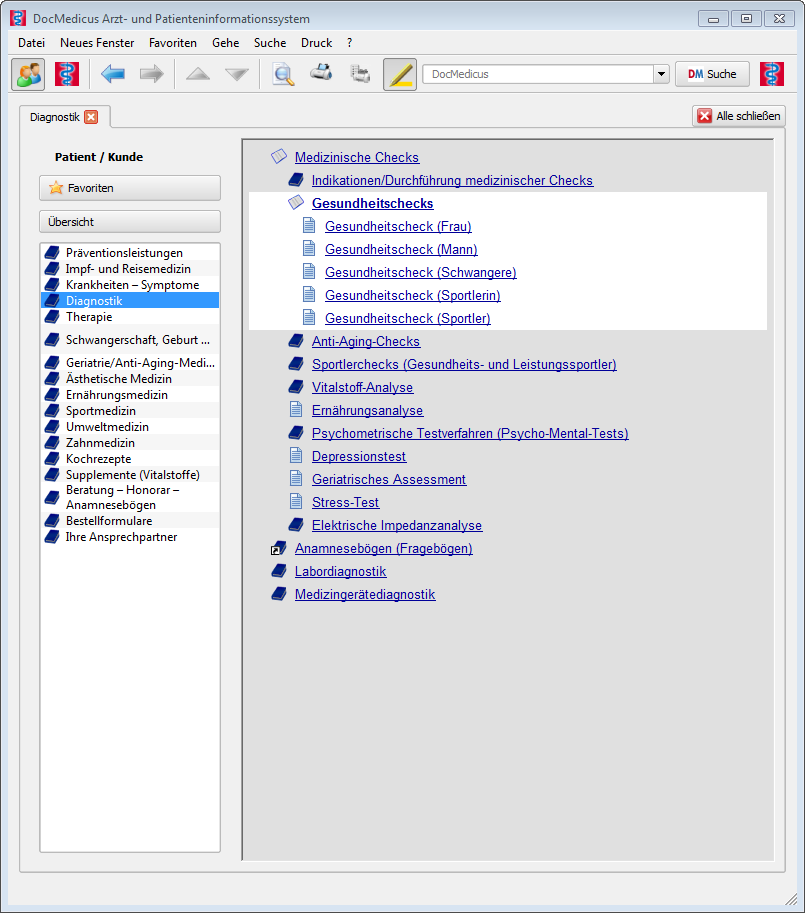Open the Depressionstest link
The height and width of the screenshot is (913, 805).
(359, 456)
